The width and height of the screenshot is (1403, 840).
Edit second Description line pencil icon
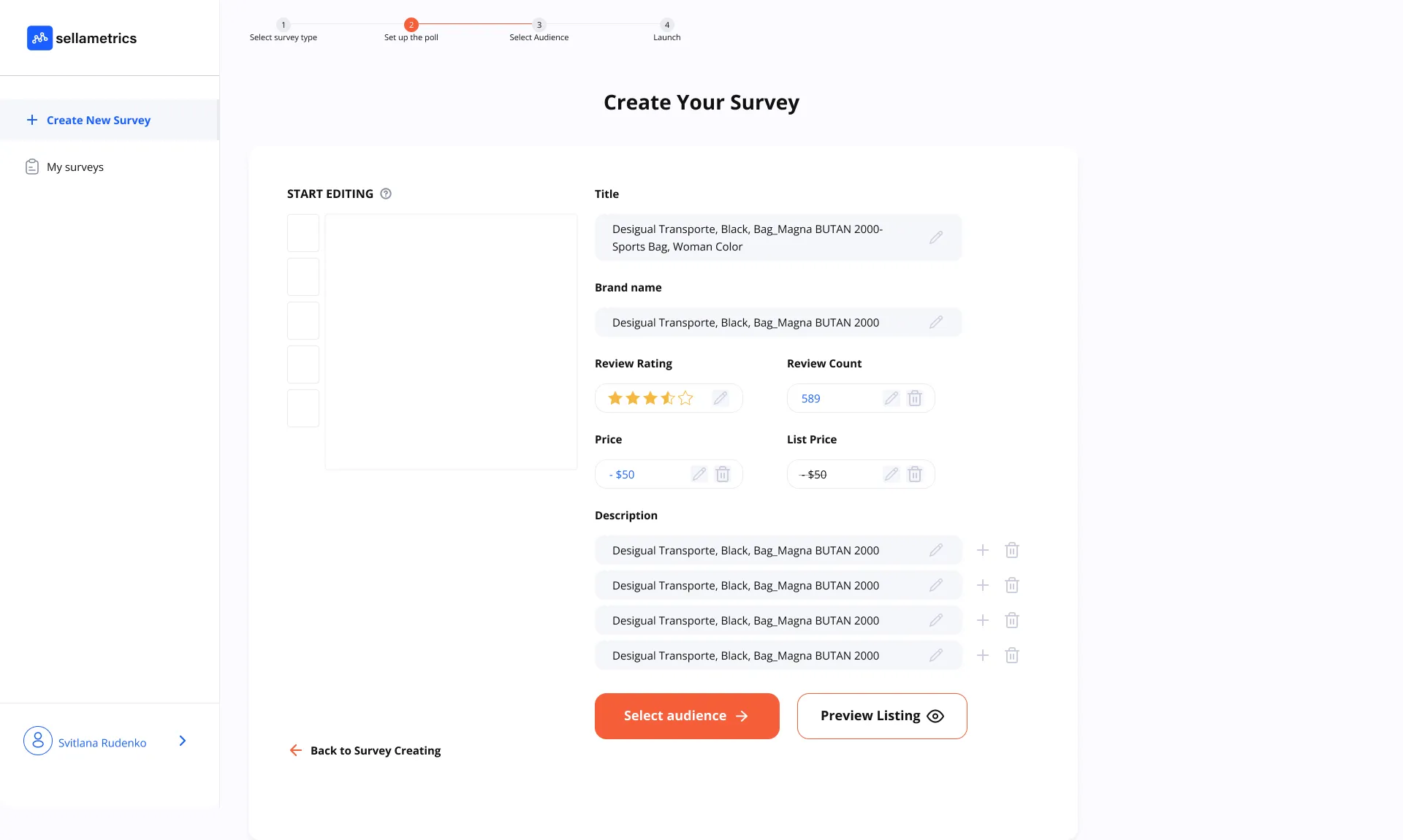tap(936, 585)
